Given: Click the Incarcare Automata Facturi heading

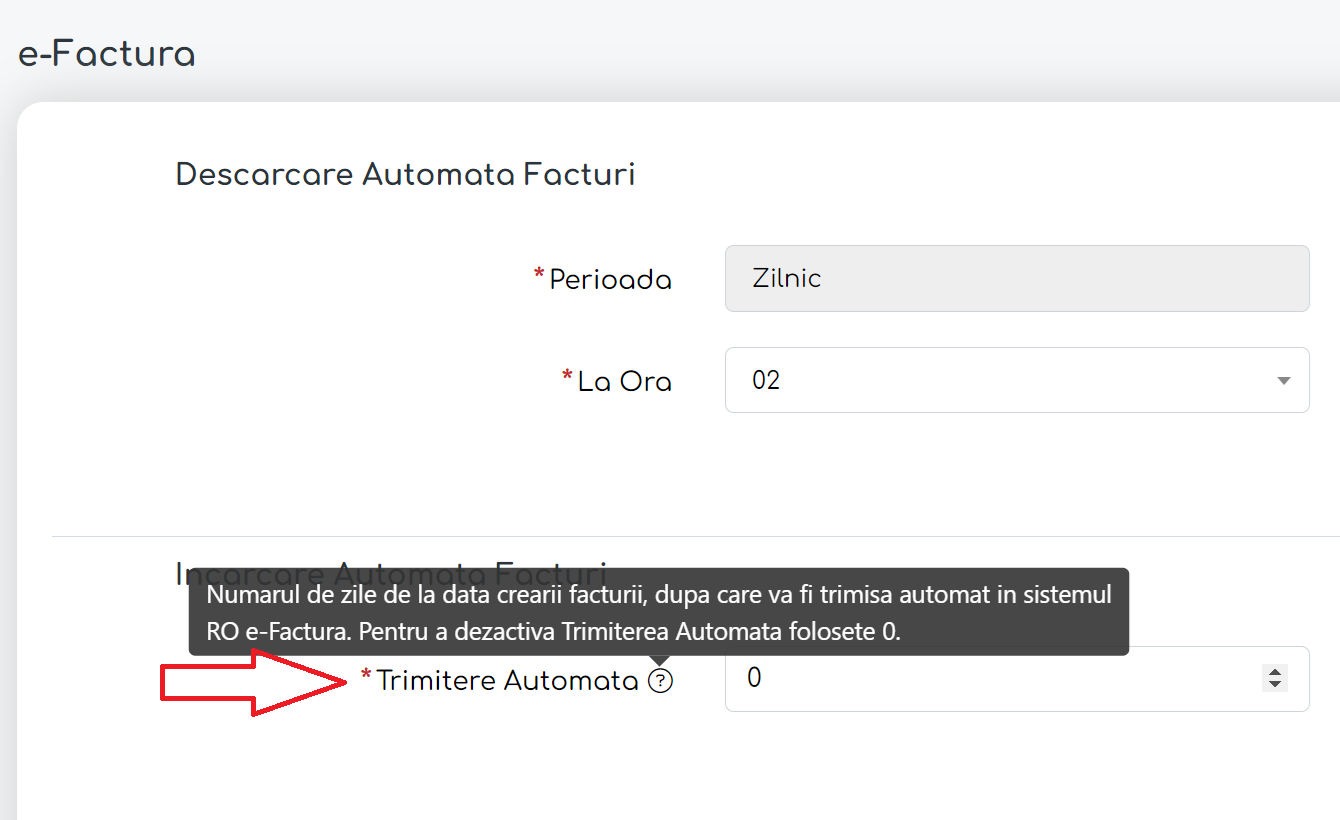Looking at the screenshot, I should [391, 574].
